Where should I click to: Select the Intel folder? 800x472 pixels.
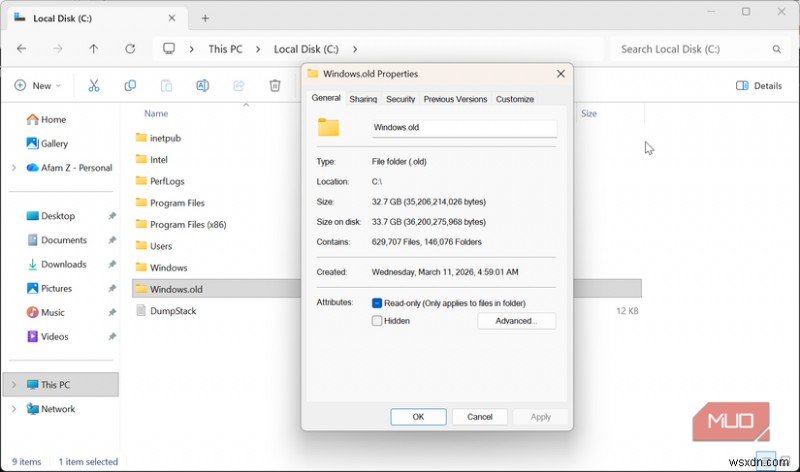pyautogui.click(x=152, y=160)
